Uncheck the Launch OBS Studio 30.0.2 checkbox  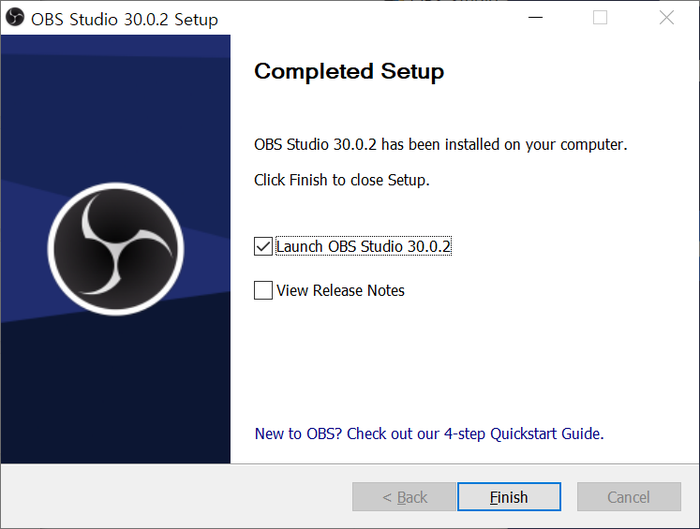click(263, 246)
